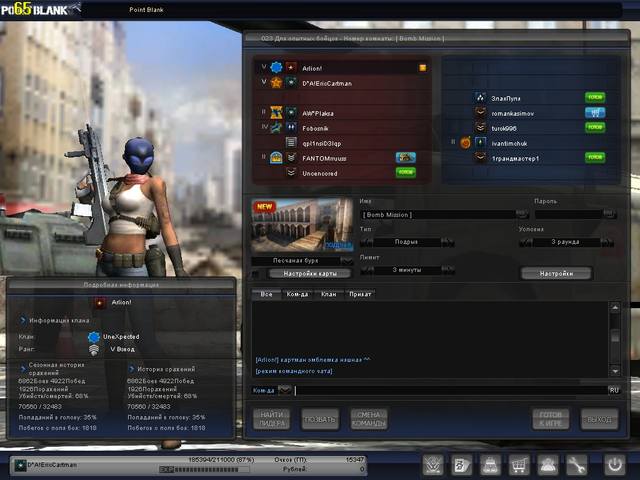Open the missions card icon in bottom toolbar
The width and height of the screenshot is (640, 480).
pos(462,464)
